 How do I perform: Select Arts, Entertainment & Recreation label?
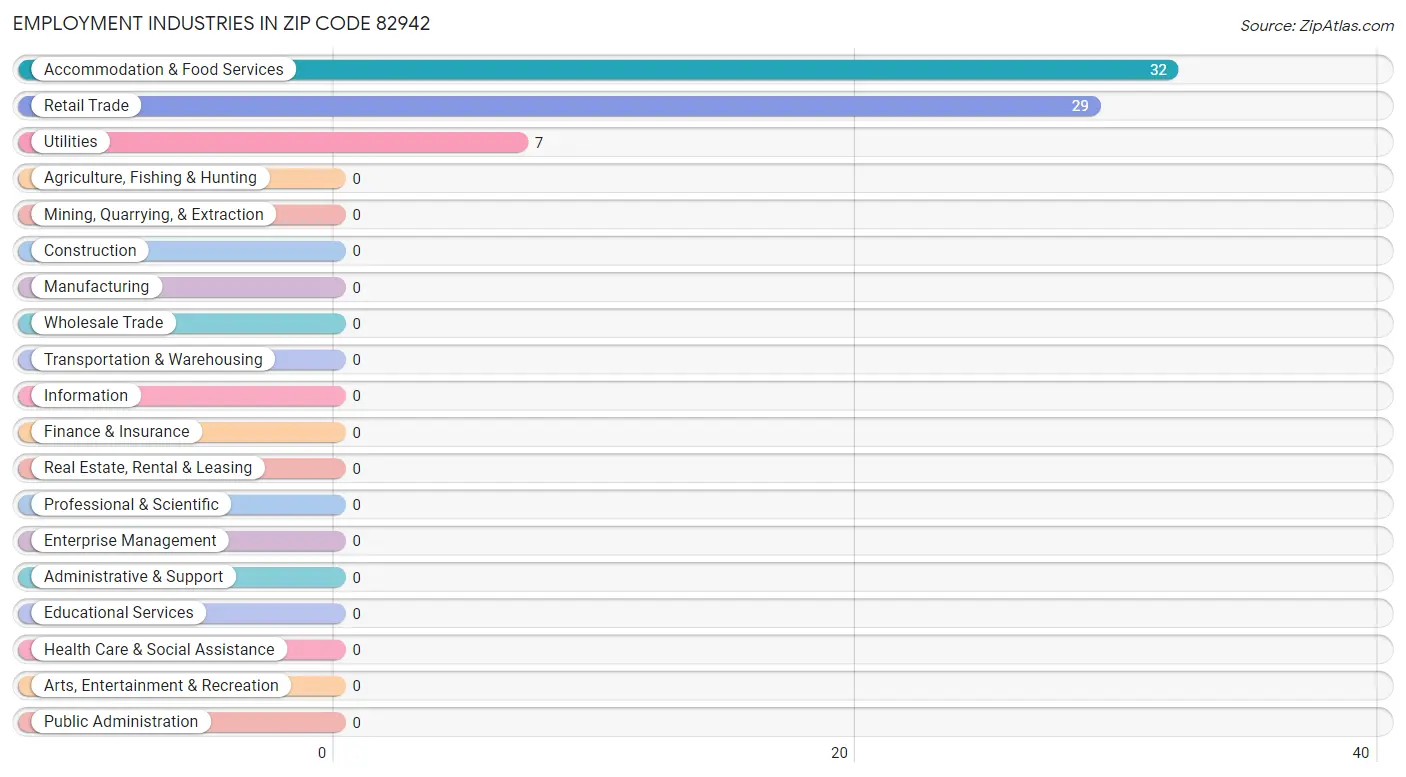tap(161, 685)
